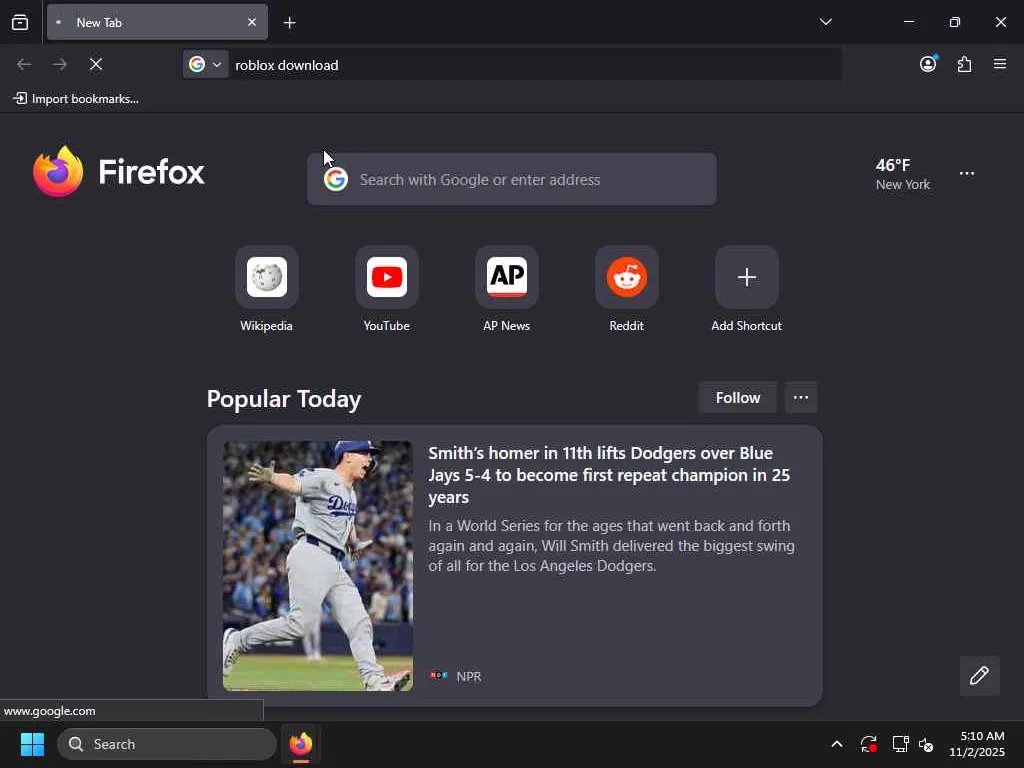Expand the list all tabs chevron

coord(825,22)
